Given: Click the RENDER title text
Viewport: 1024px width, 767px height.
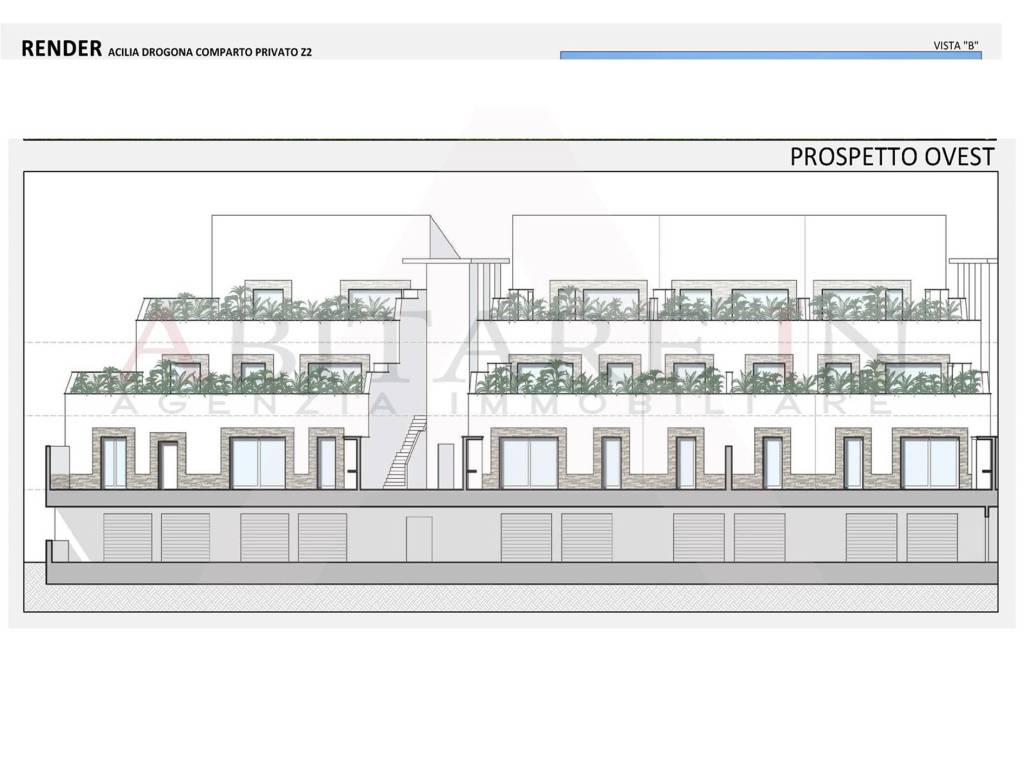Looking at the screenshot, I should [x=60, y=48].
